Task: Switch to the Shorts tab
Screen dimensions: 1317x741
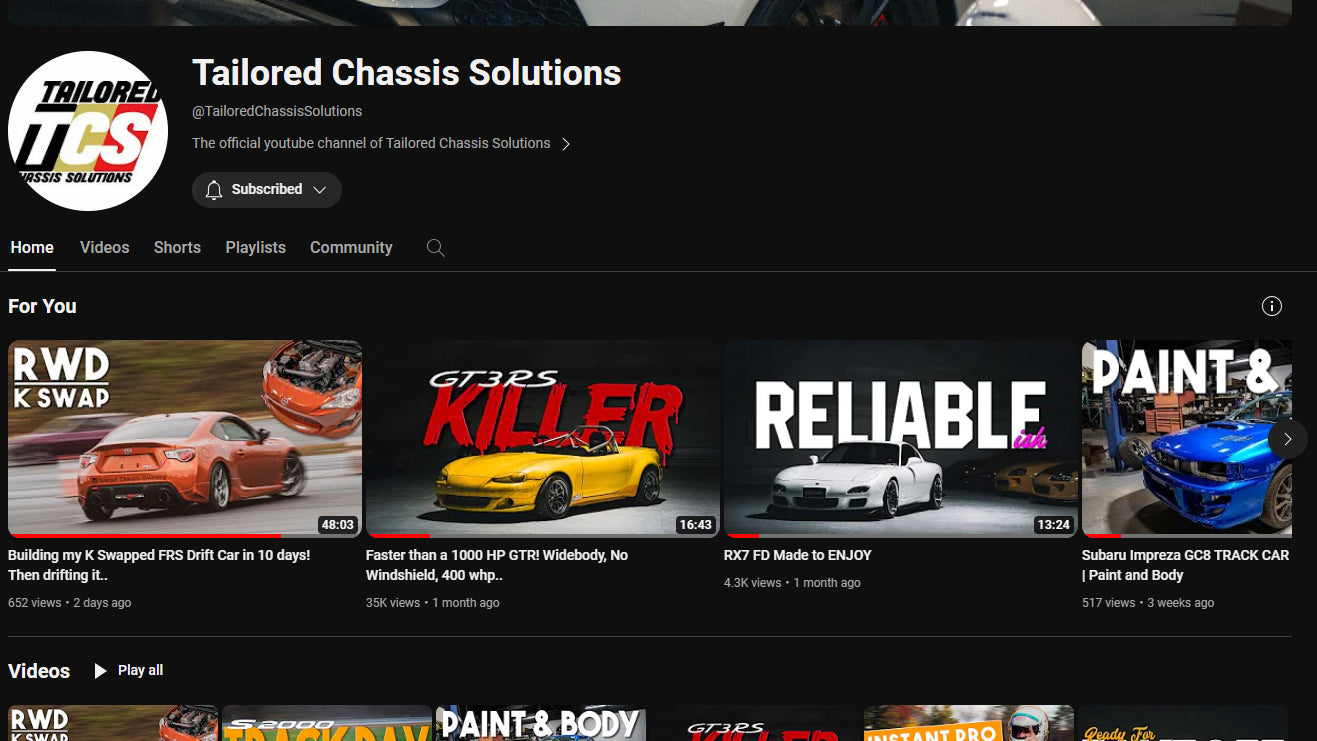Action: point(177,248)
